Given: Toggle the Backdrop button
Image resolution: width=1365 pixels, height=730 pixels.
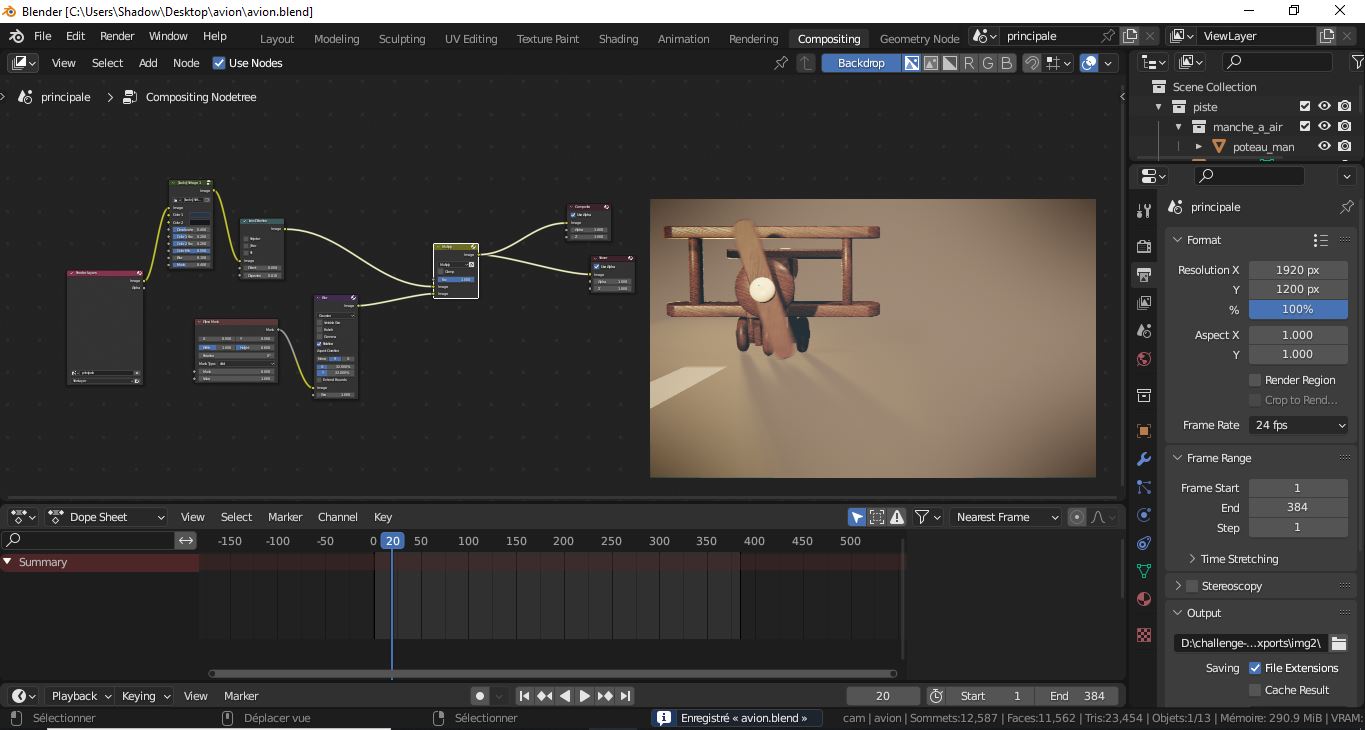Looking at the screenshot, I should click(860, 63).
